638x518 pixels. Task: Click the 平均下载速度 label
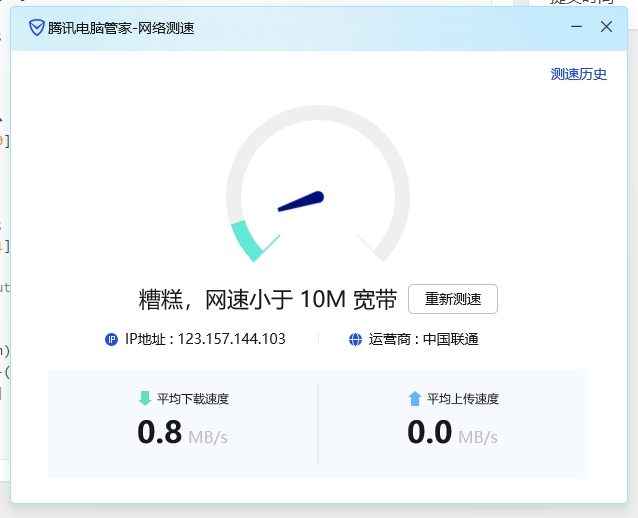193,398
